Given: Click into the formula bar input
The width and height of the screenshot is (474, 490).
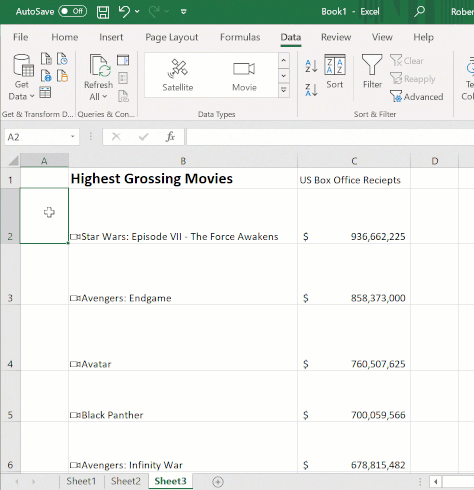Looking at the screenshot, I should point(330,137).
